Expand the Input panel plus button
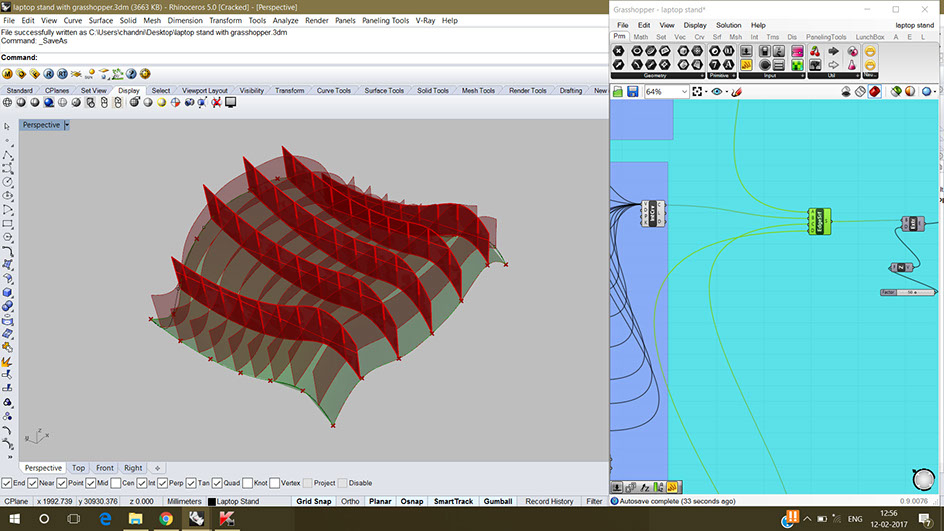The height and width of the screenshot is (531, 944). [803, 76]
